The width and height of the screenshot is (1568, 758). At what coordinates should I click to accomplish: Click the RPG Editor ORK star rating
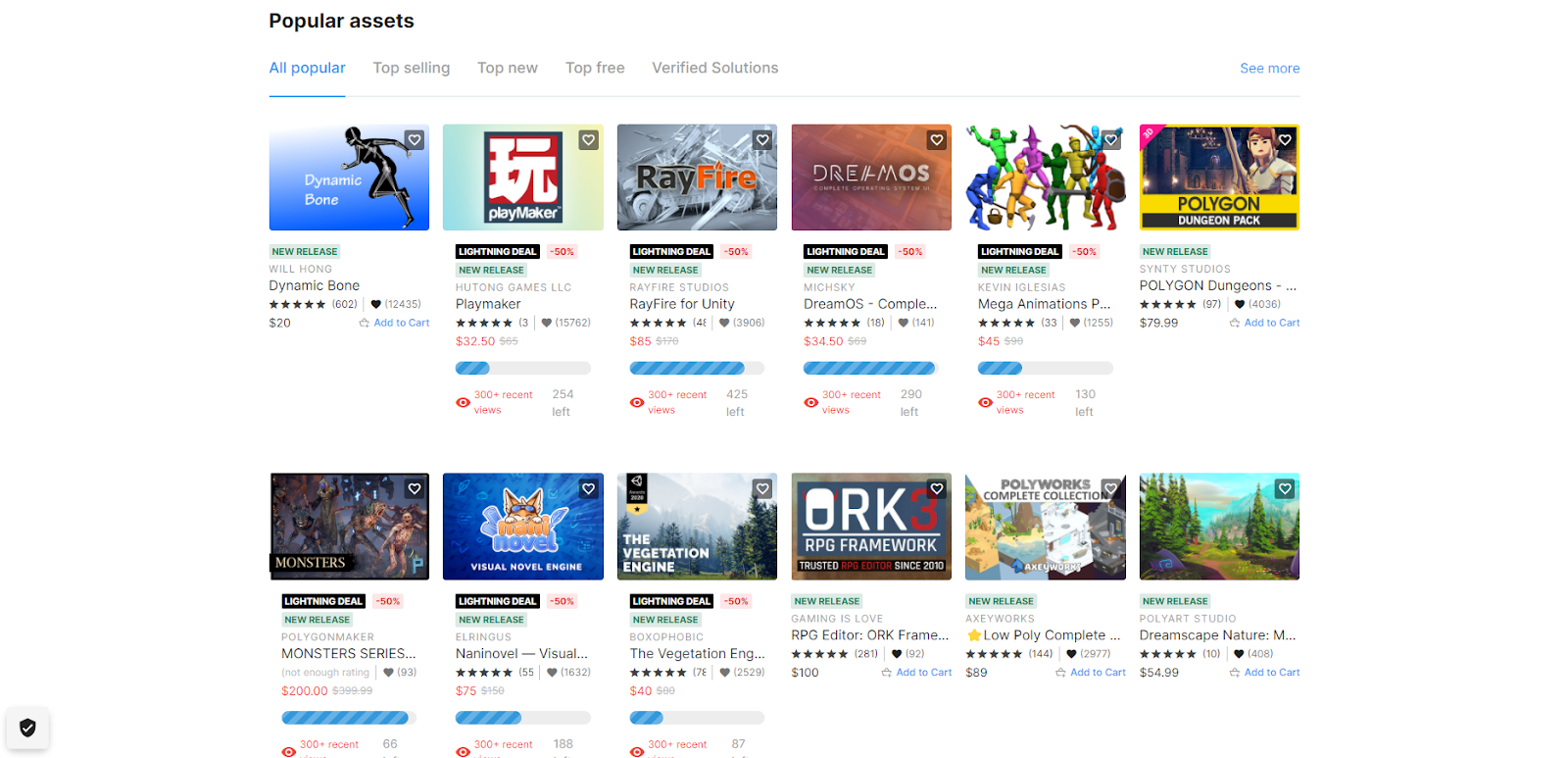point(819,654)
